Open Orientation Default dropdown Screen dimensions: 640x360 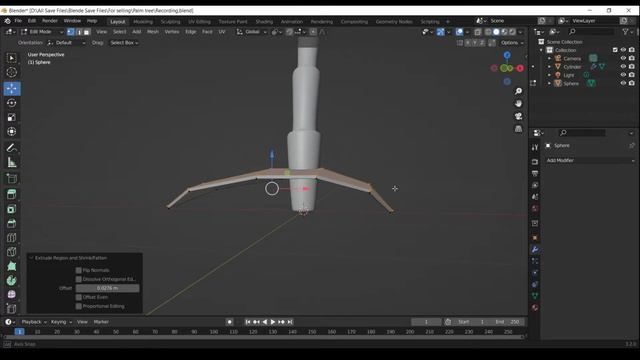66,43
